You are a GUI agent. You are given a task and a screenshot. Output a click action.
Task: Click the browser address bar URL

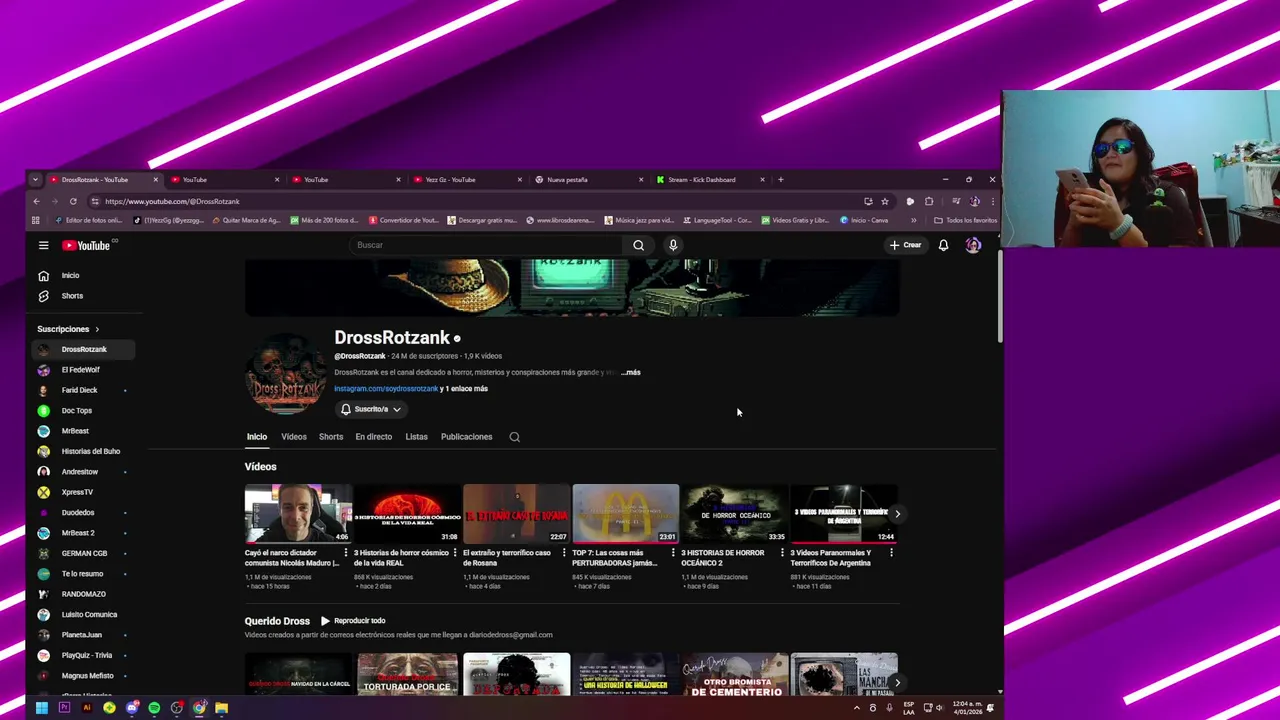click(x=172, y=201)
